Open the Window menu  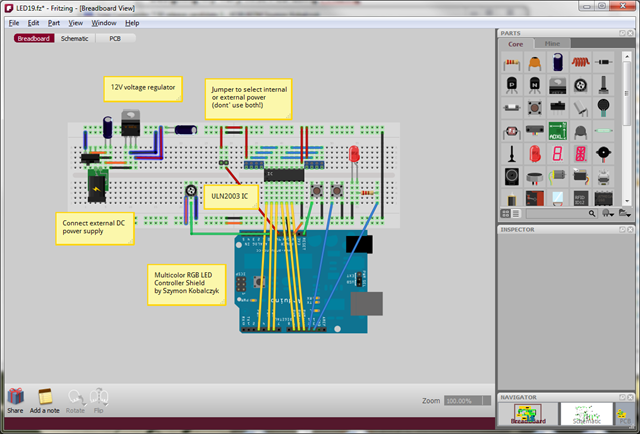[104, 22]
